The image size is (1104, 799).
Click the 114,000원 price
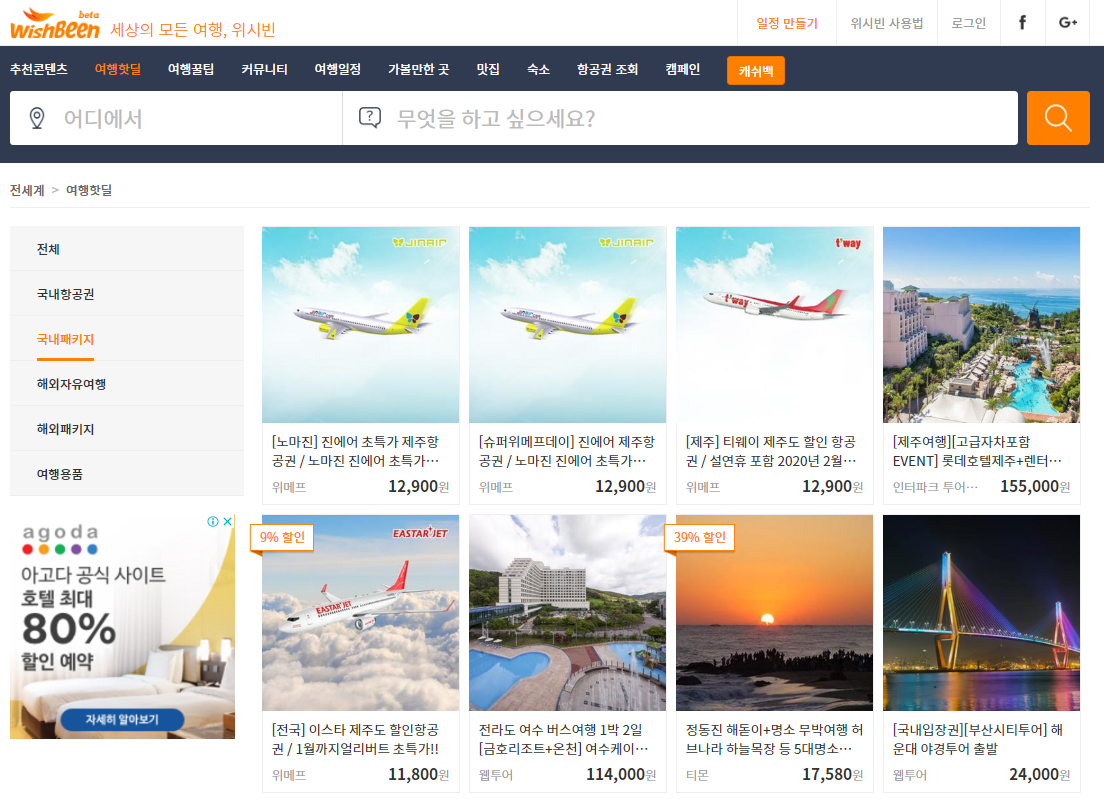pos(621,774)
